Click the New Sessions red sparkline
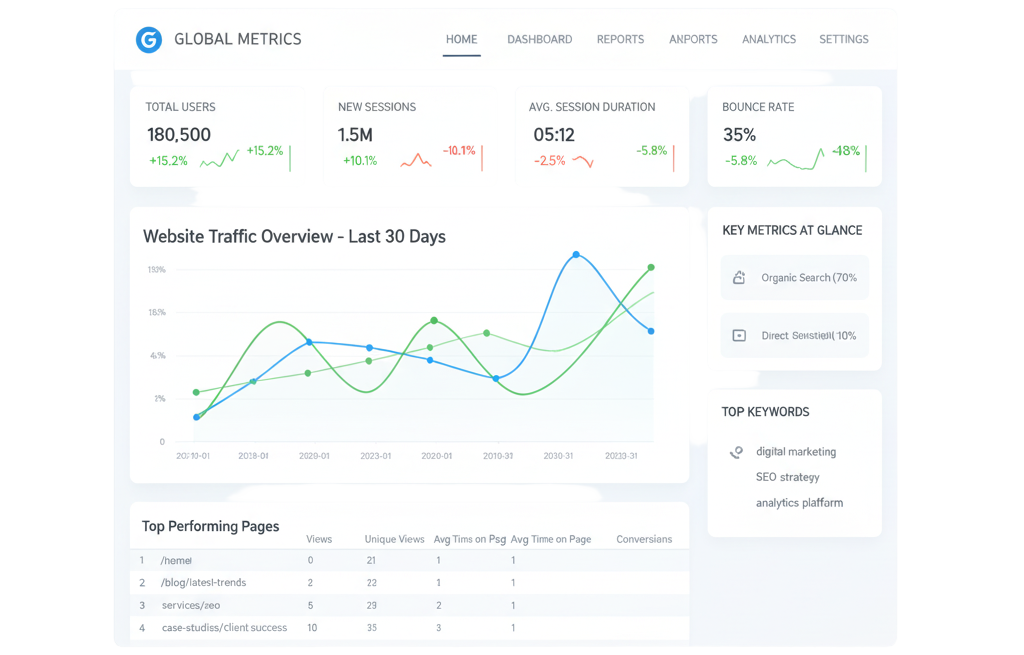Viewport: 1024px width, 655px height. tap(415, 160)
